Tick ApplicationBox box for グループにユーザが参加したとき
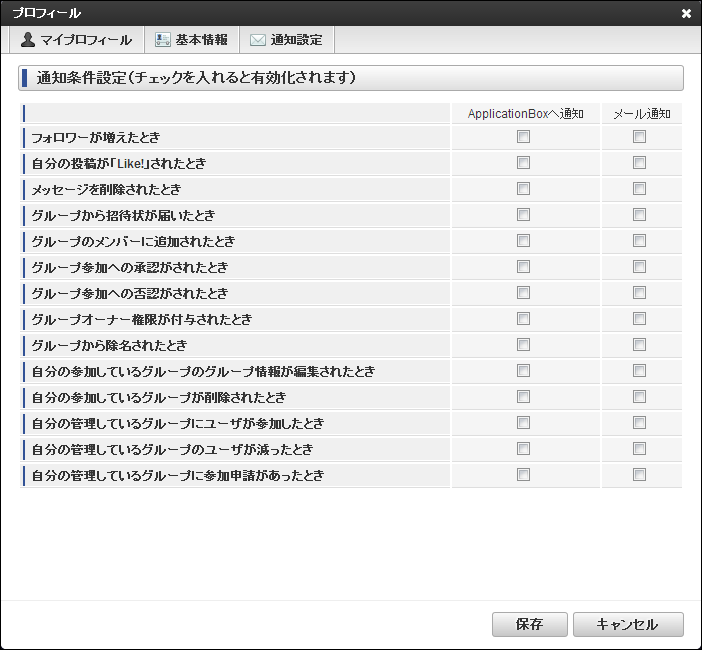 click(523, 422)
